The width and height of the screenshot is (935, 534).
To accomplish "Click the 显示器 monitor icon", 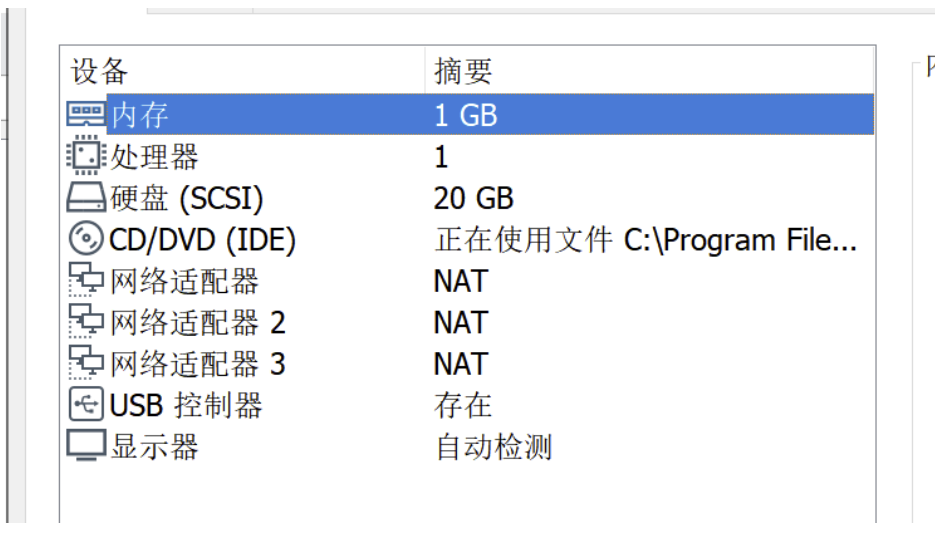I will tap(85, 446).
